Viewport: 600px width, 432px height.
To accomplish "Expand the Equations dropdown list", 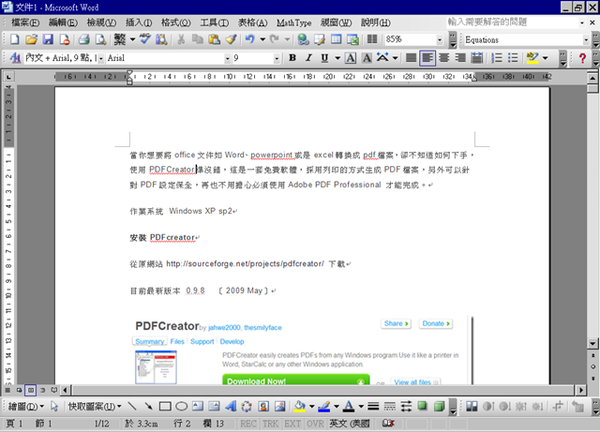I will [585, 40].
